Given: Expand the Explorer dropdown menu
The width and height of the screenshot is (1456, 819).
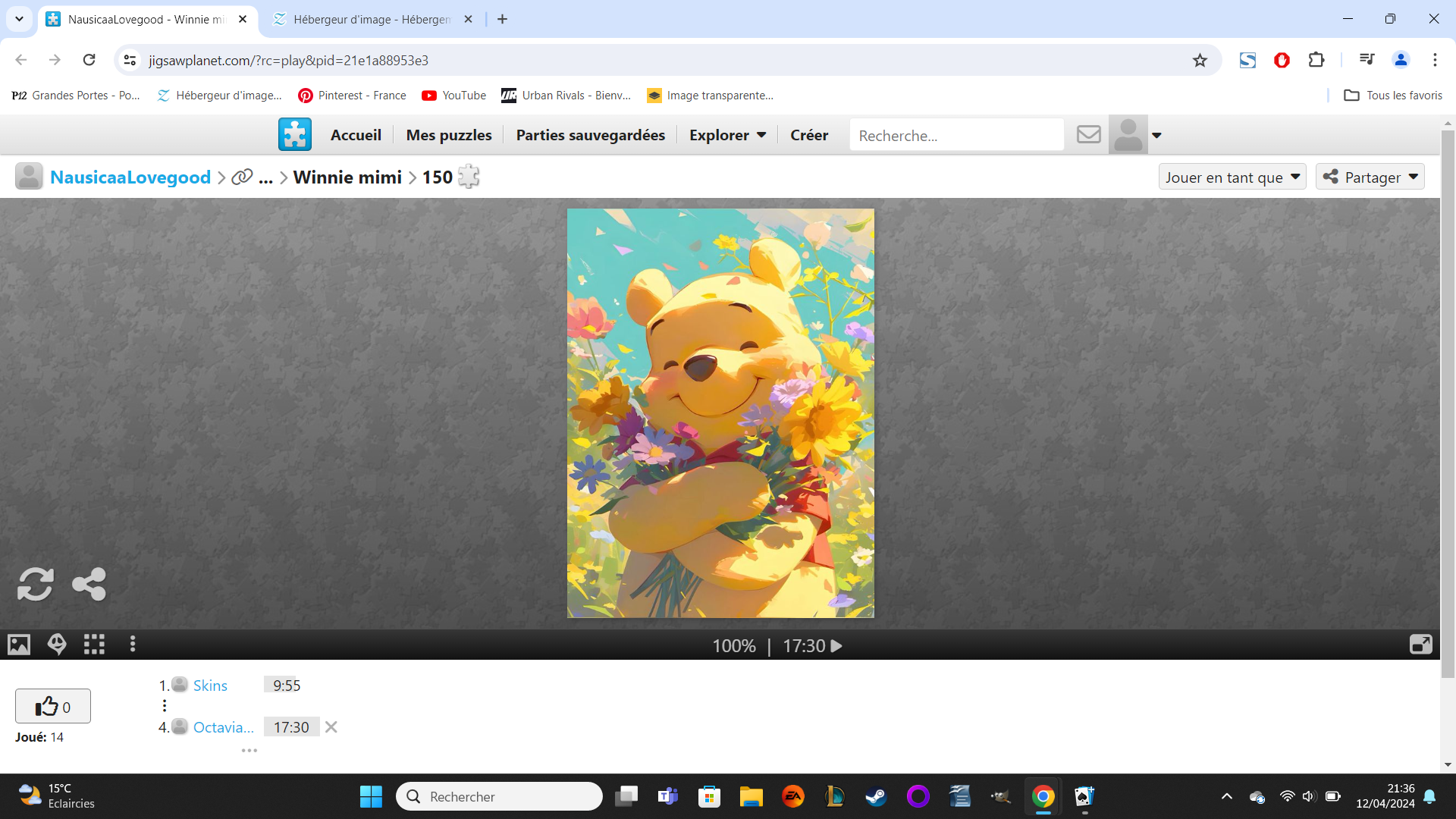Looking at the screenshot, I should (727, 135).
